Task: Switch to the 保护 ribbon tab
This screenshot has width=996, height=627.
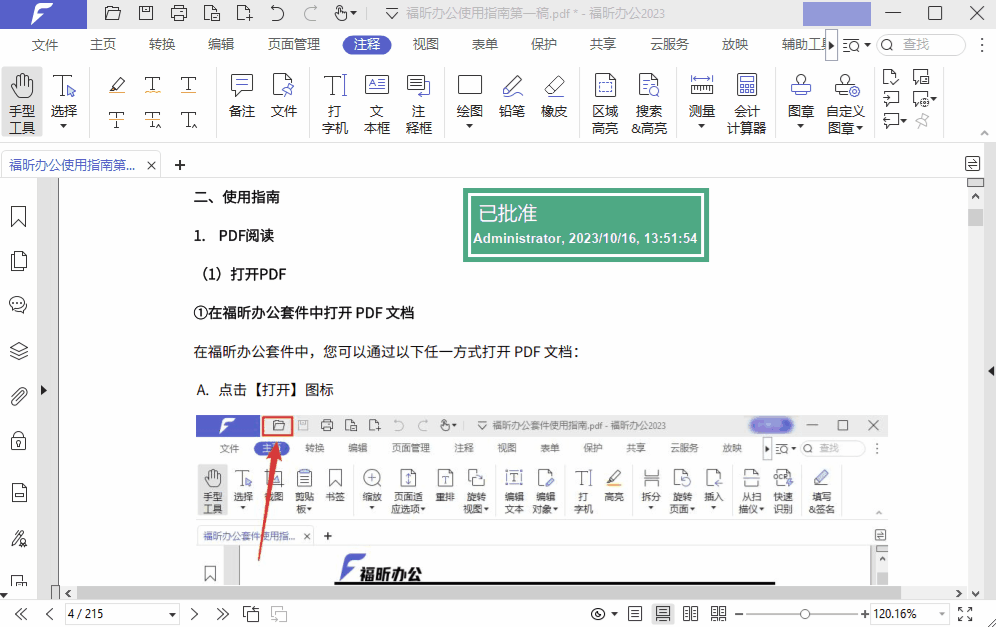Action: point(544,44)
